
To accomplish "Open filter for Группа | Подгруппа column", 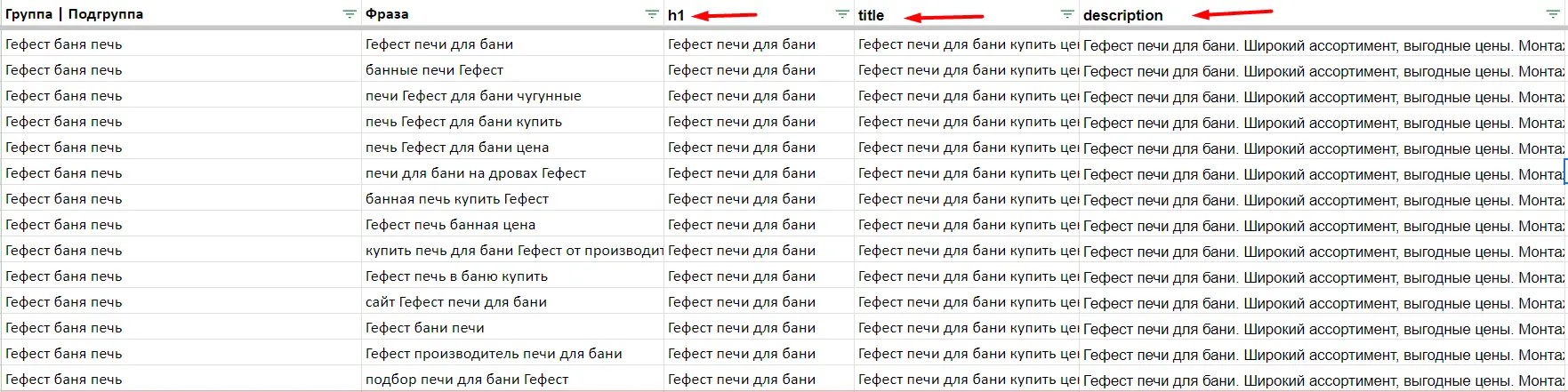I will pyautogui.click(x=350, y=14).
